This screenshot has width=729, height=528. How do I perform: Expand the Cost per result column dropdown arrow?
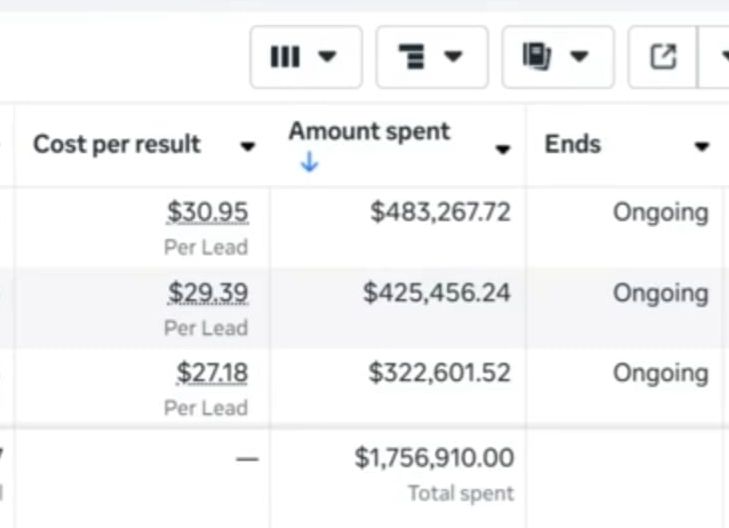(248, 148)
